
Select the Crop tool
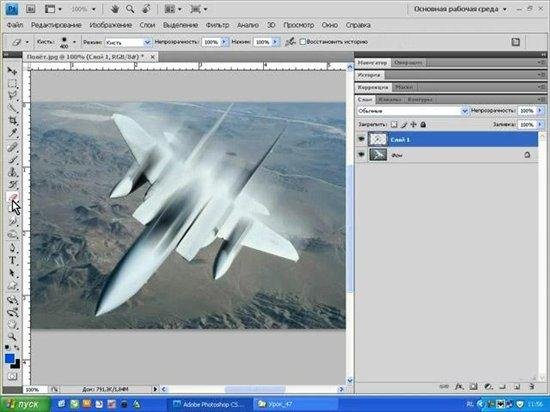coord(12,121)
